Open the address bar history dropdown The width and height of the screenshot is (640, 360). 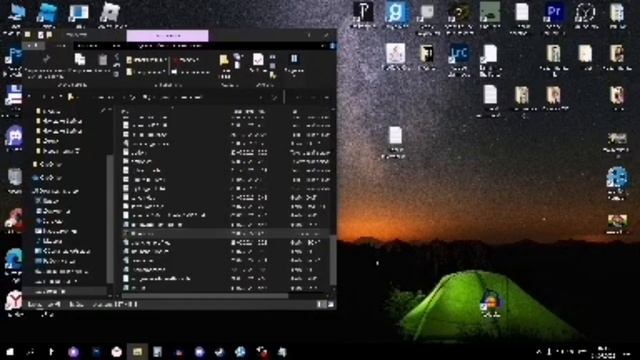(x=261, y=98)
